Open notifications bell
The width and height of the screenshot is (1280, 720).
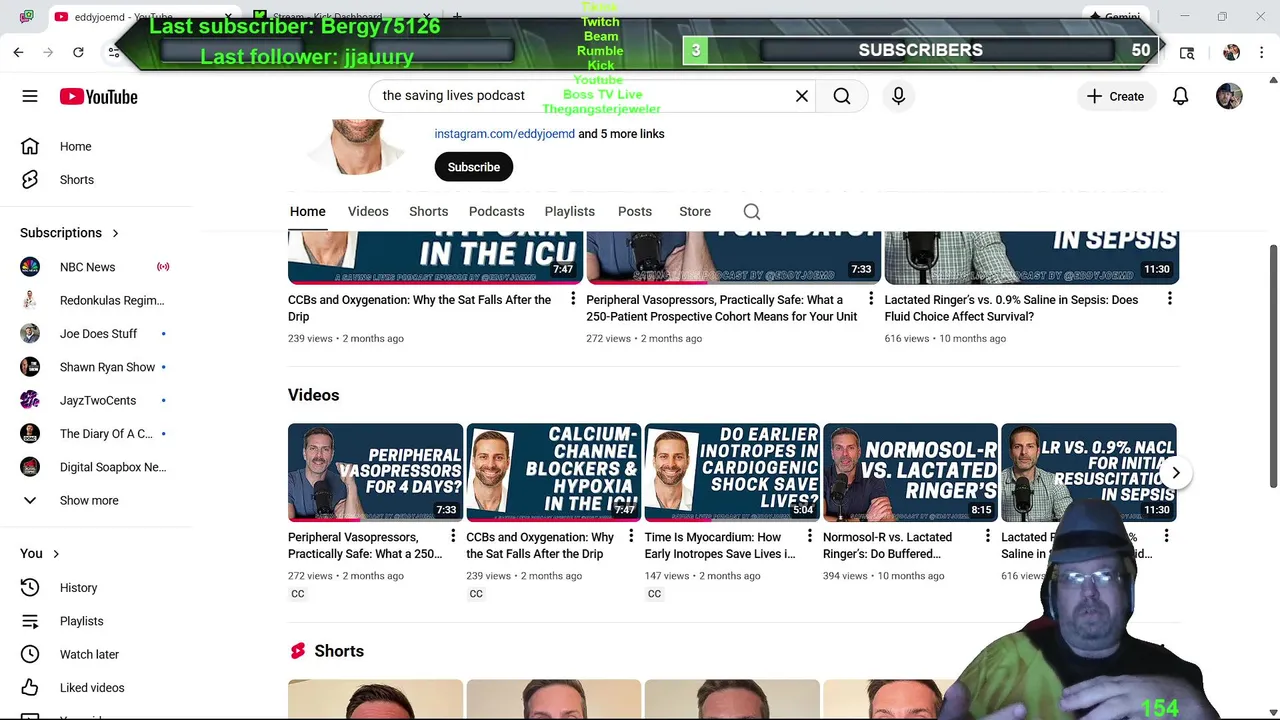pyautogui.click(x=1180, y=96)
